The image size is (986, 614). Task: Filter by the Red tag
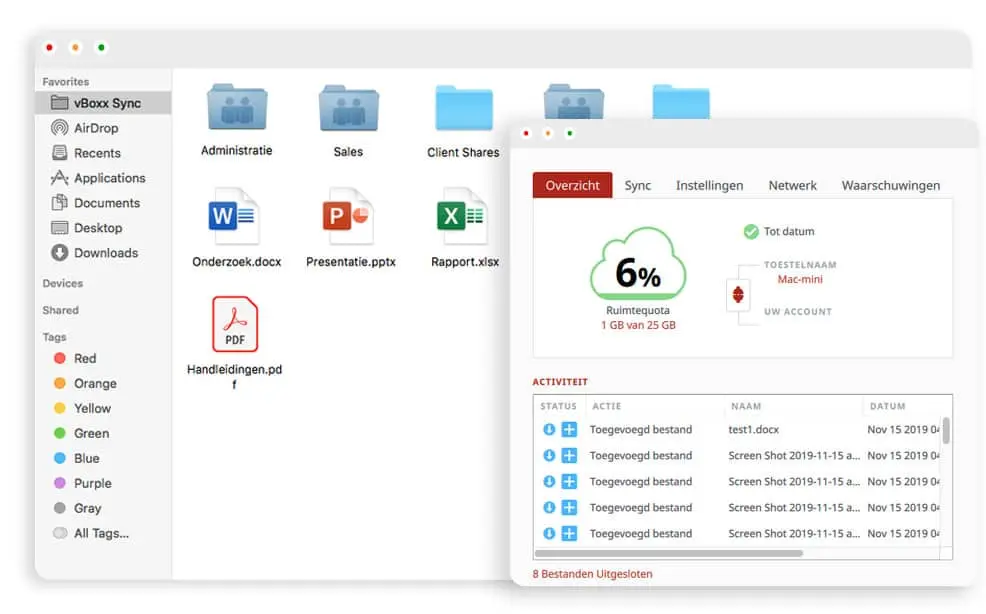[85, 359]
